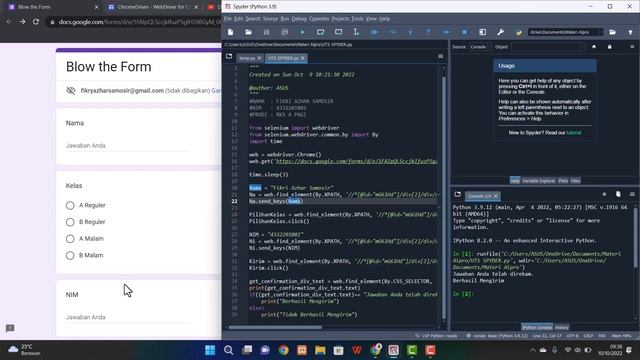
Task: Switch to Plots pane tab
Action: click(x=563, y=181)
